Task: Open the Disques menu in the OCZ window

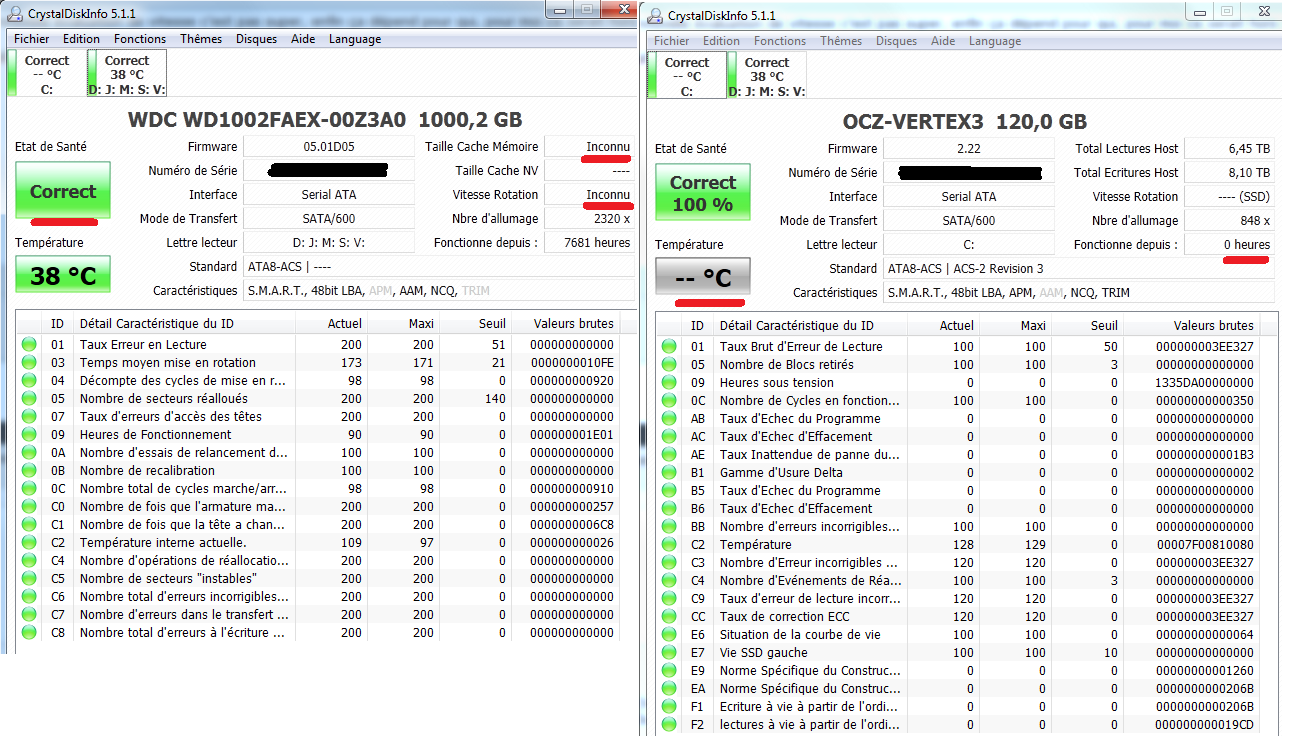Action: (x=896, y=41)
